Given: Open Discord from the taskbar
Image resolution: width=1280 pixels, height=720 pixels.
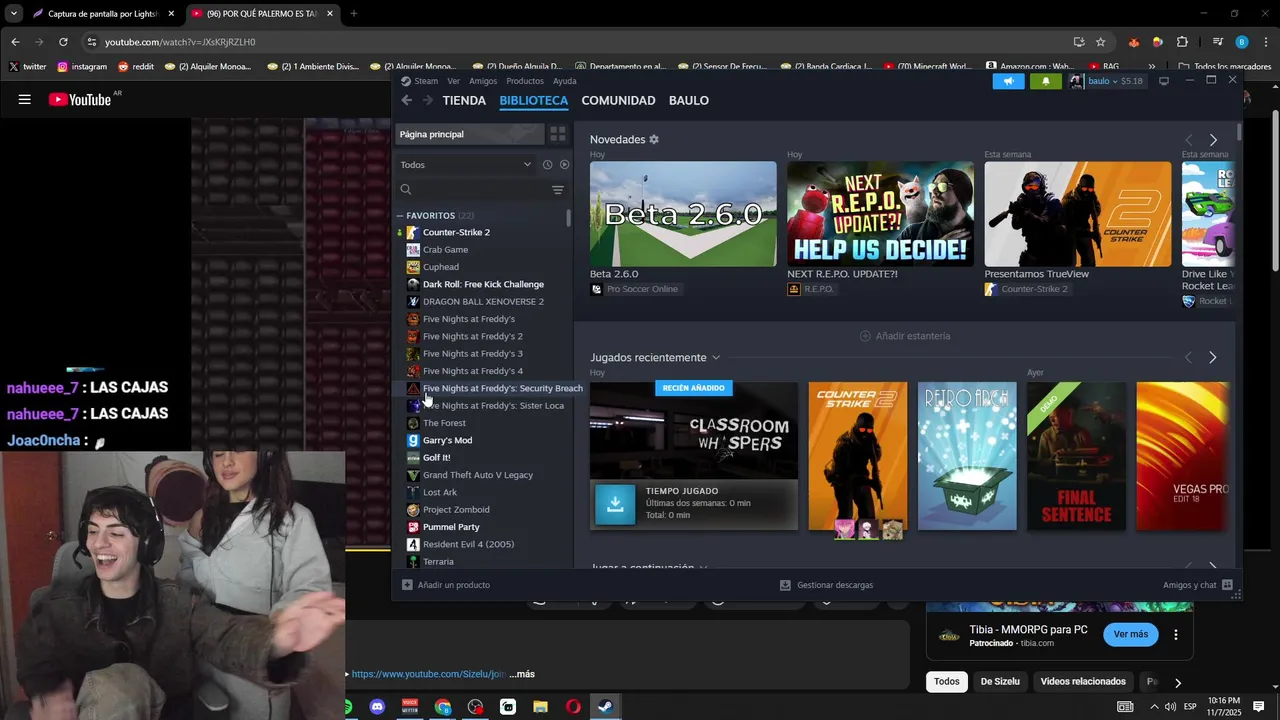Looking at the screenshot, I should (377, 707).
